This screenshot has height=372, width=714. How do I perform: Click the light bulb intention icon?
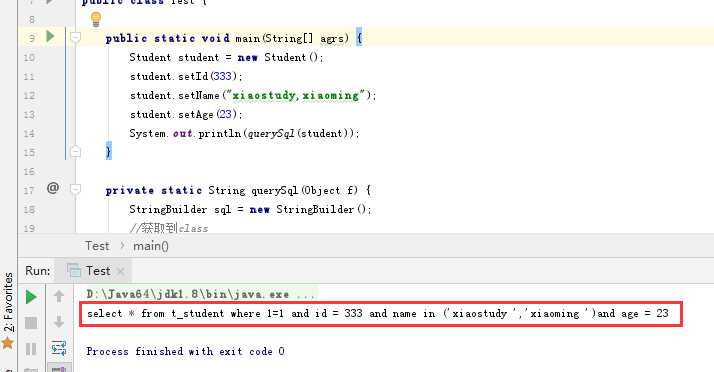pyautogui.click(x=96, y=19)
